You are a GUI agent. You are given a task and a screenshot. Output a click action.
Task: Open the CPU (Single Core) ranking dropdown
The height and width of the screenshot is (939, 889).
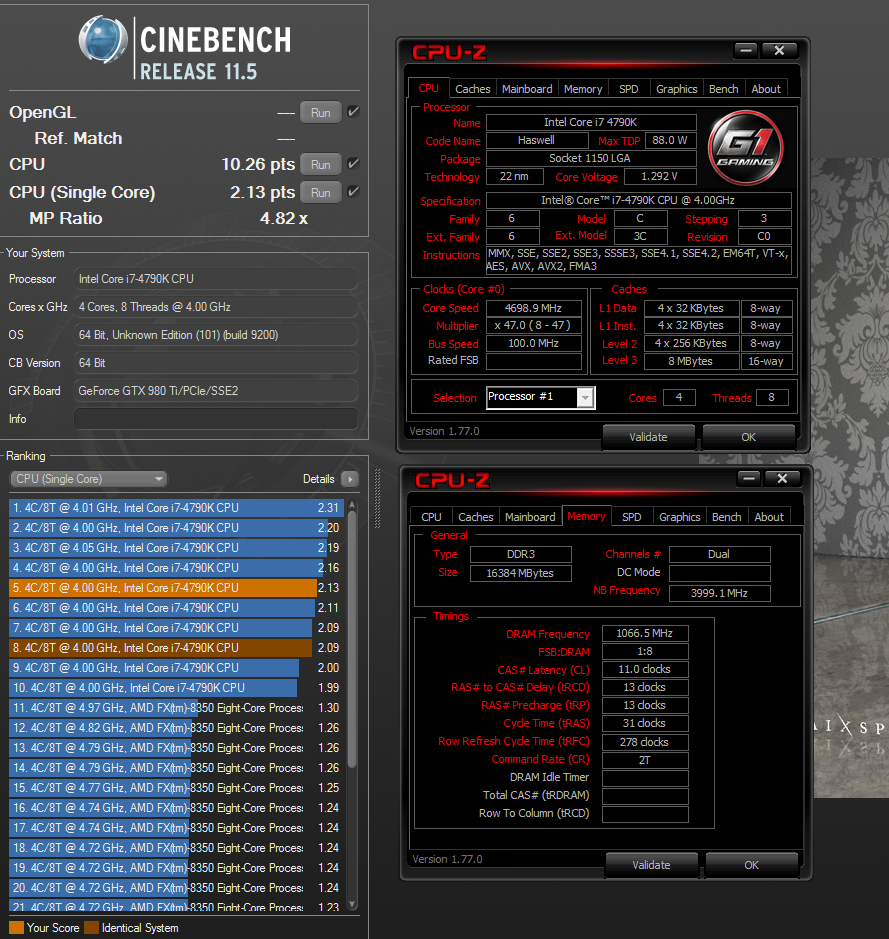tap(89, 479)
